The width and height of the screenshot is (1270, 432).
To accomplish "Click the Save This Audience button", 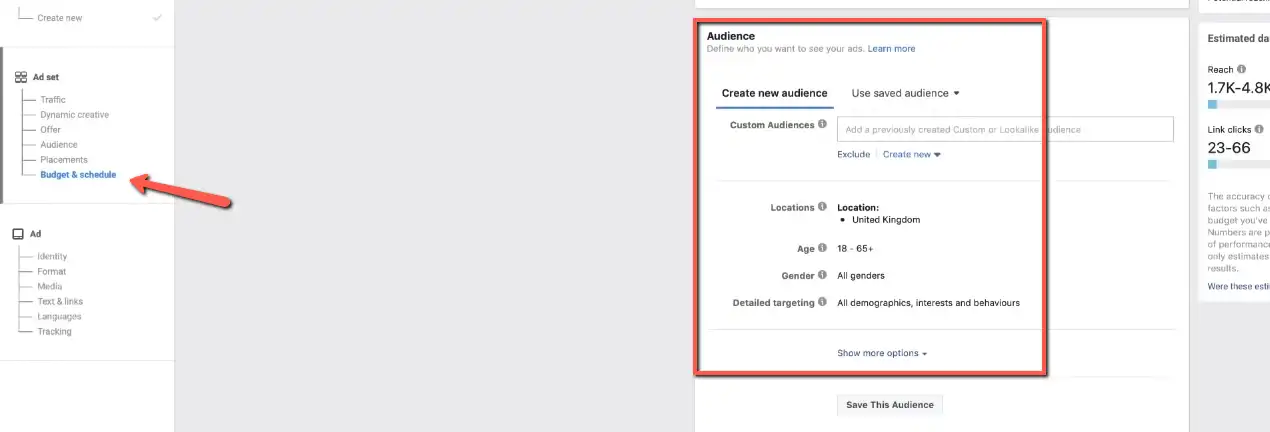I will click(x=889, y=405).
